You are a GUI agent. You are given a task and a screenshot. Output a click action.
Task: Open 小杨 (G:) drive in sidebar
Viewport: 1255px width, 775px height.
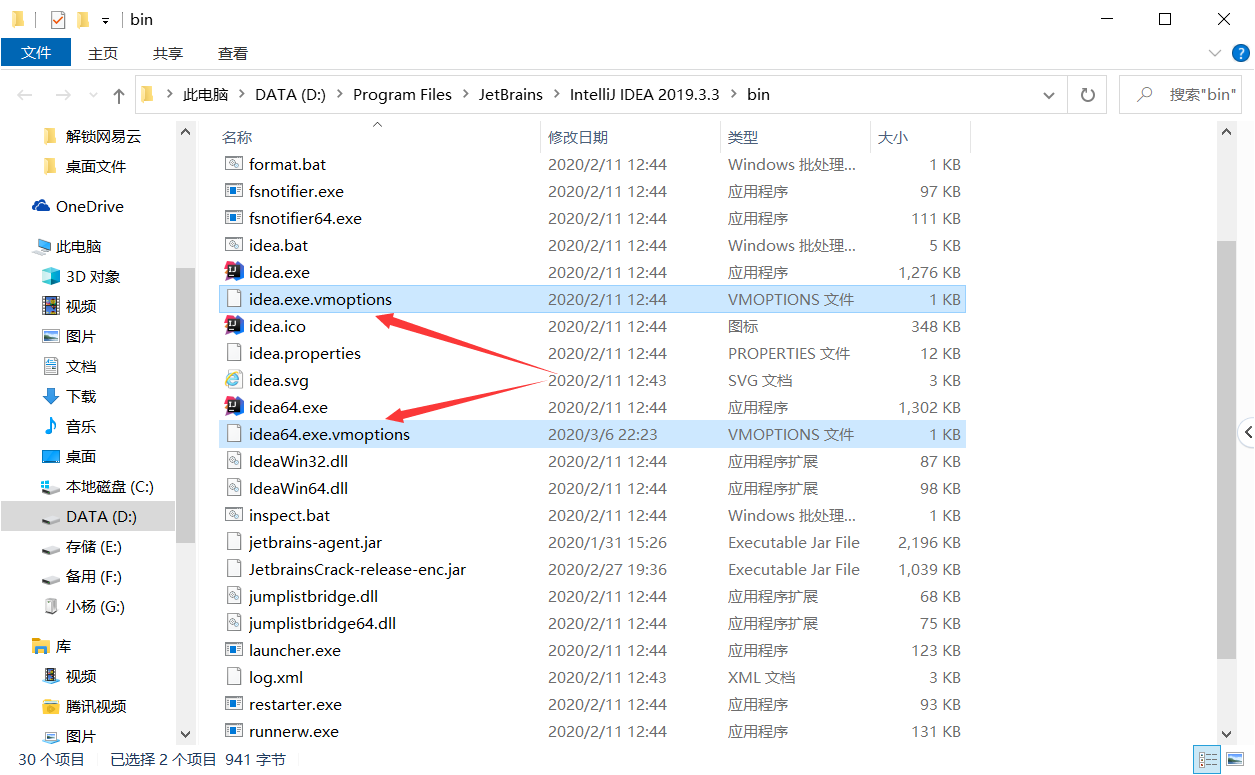(x=82, y=606)
